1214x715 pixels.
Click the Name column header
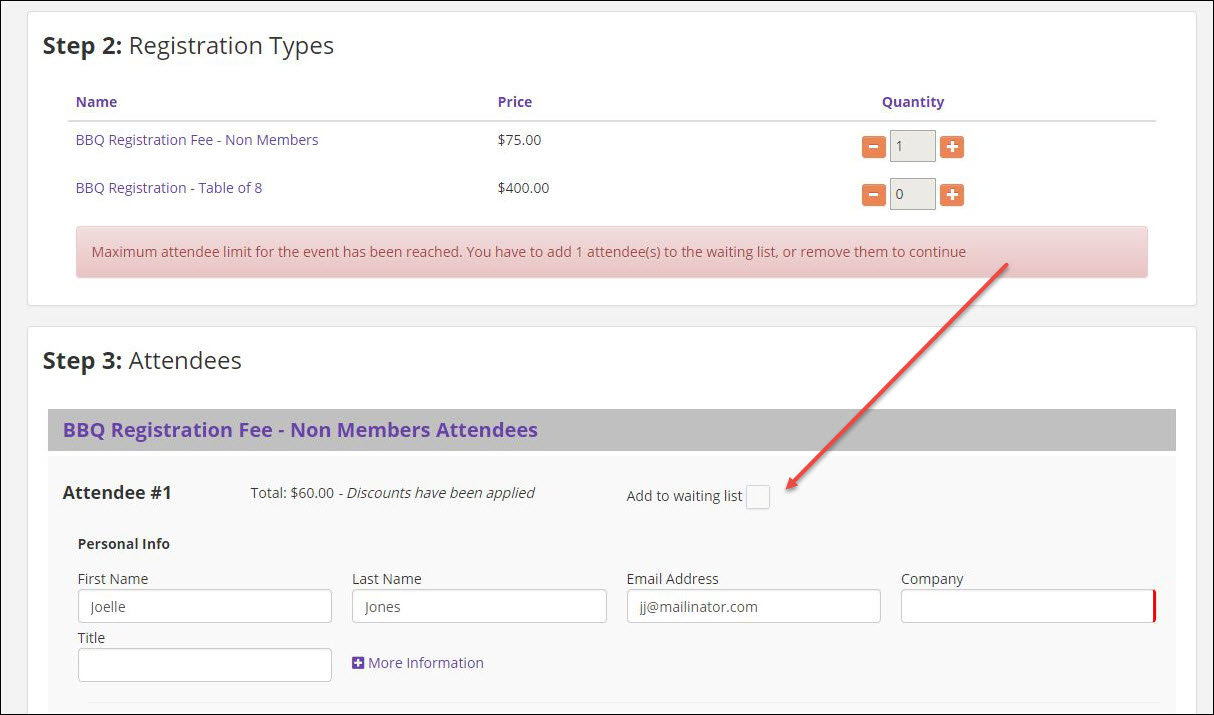click(96, 102)
